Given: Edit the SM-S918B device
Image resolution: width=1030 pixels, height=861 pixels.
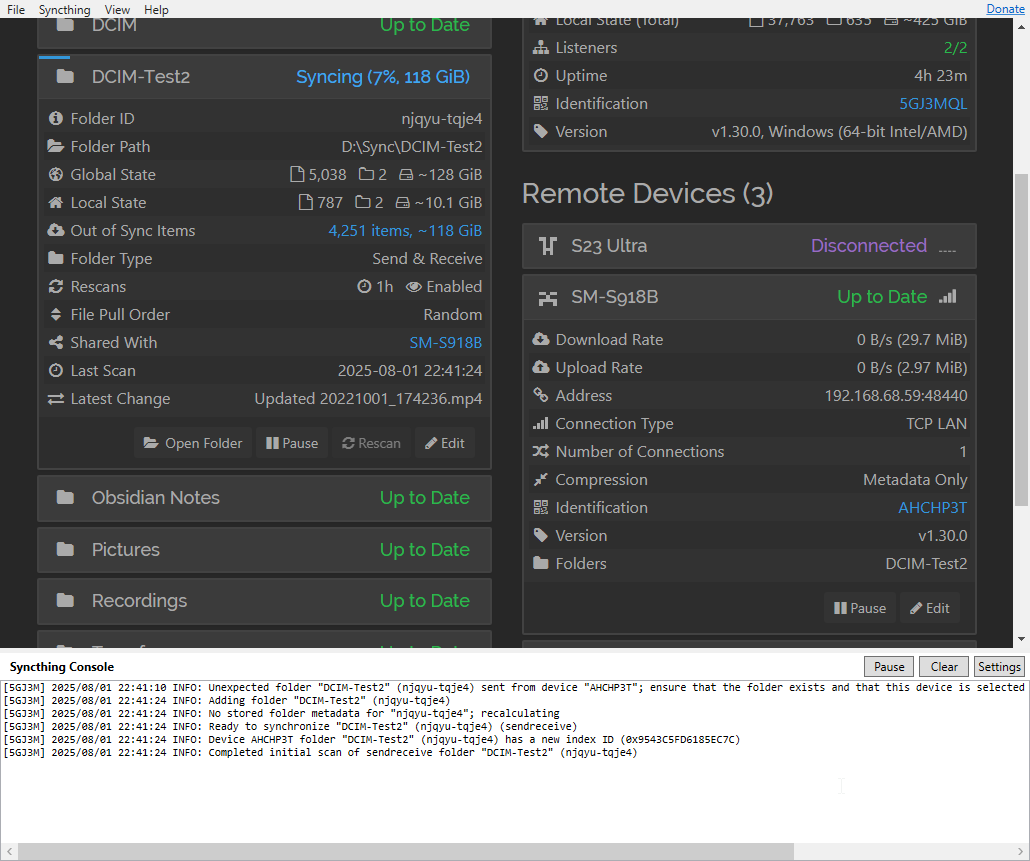Looking at the screenshot, I should [x=929, y=608].
